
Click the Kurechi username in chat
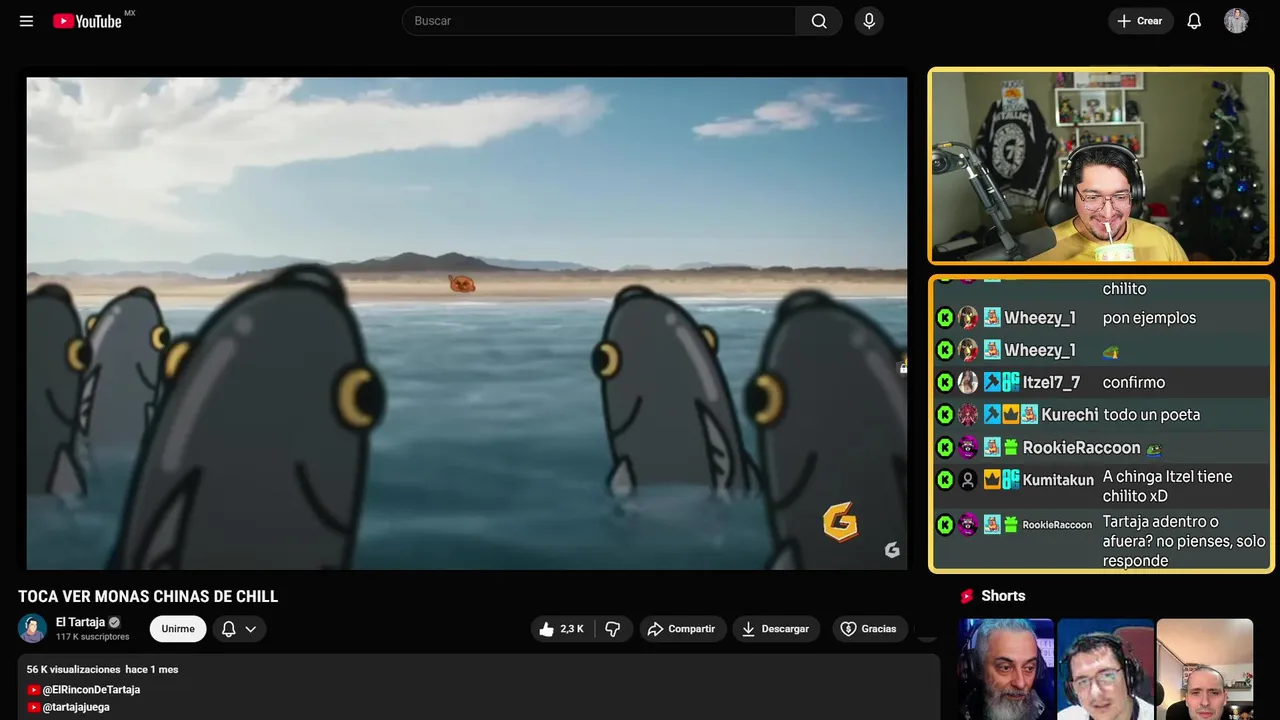click(x=1070, y=415)
